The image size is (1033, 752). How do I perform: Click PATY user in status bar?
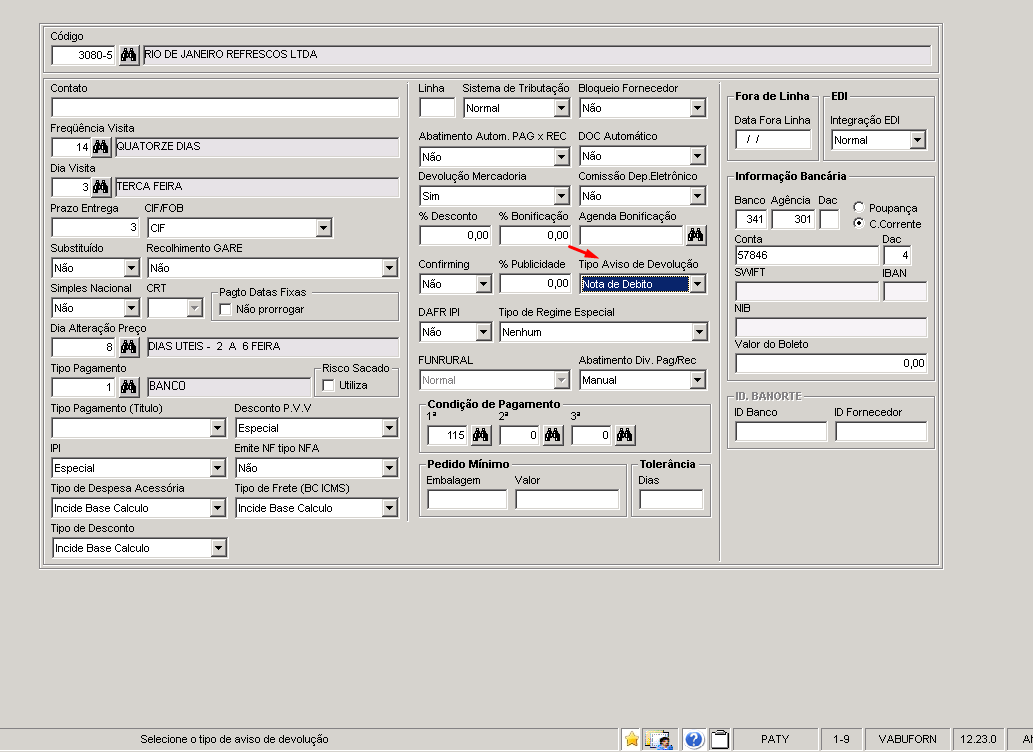(775, 739)
